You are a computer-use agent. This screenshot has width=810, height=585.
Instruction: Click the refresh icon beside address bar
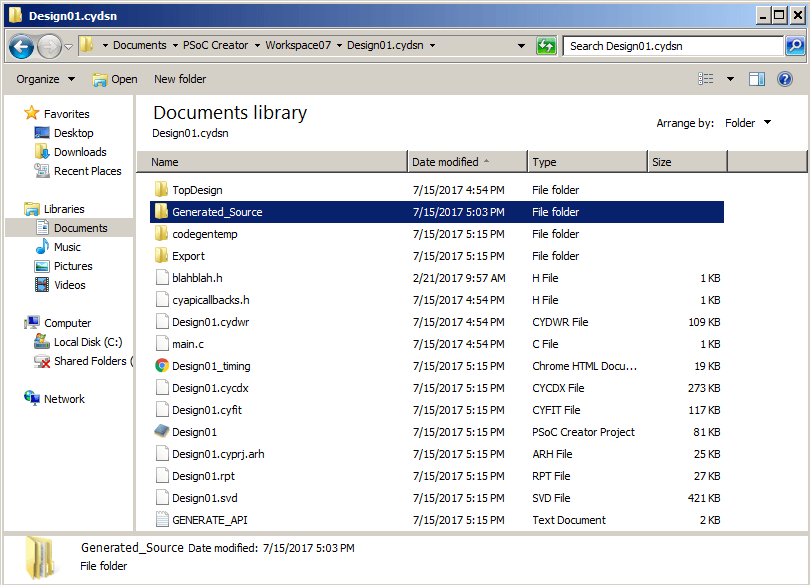546,46
